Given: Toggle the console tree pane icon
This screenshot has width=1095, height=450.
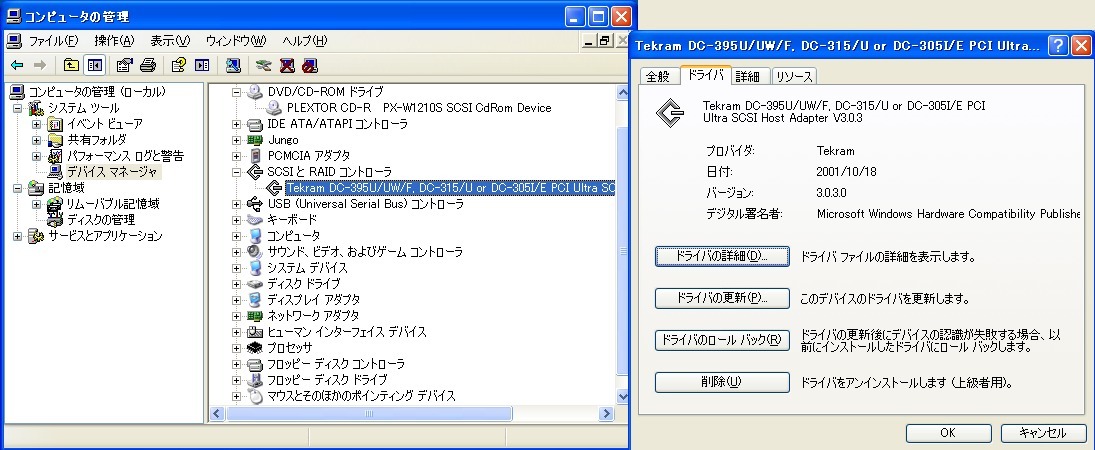Looking at the screenshot, I should click(x=94, y=65).
